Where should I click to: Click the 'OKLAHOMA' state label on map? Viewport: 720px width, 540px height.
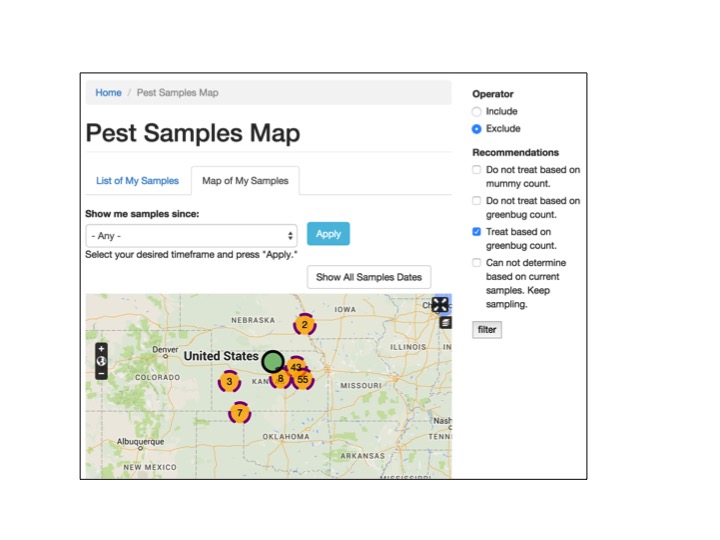pos(286,437)
